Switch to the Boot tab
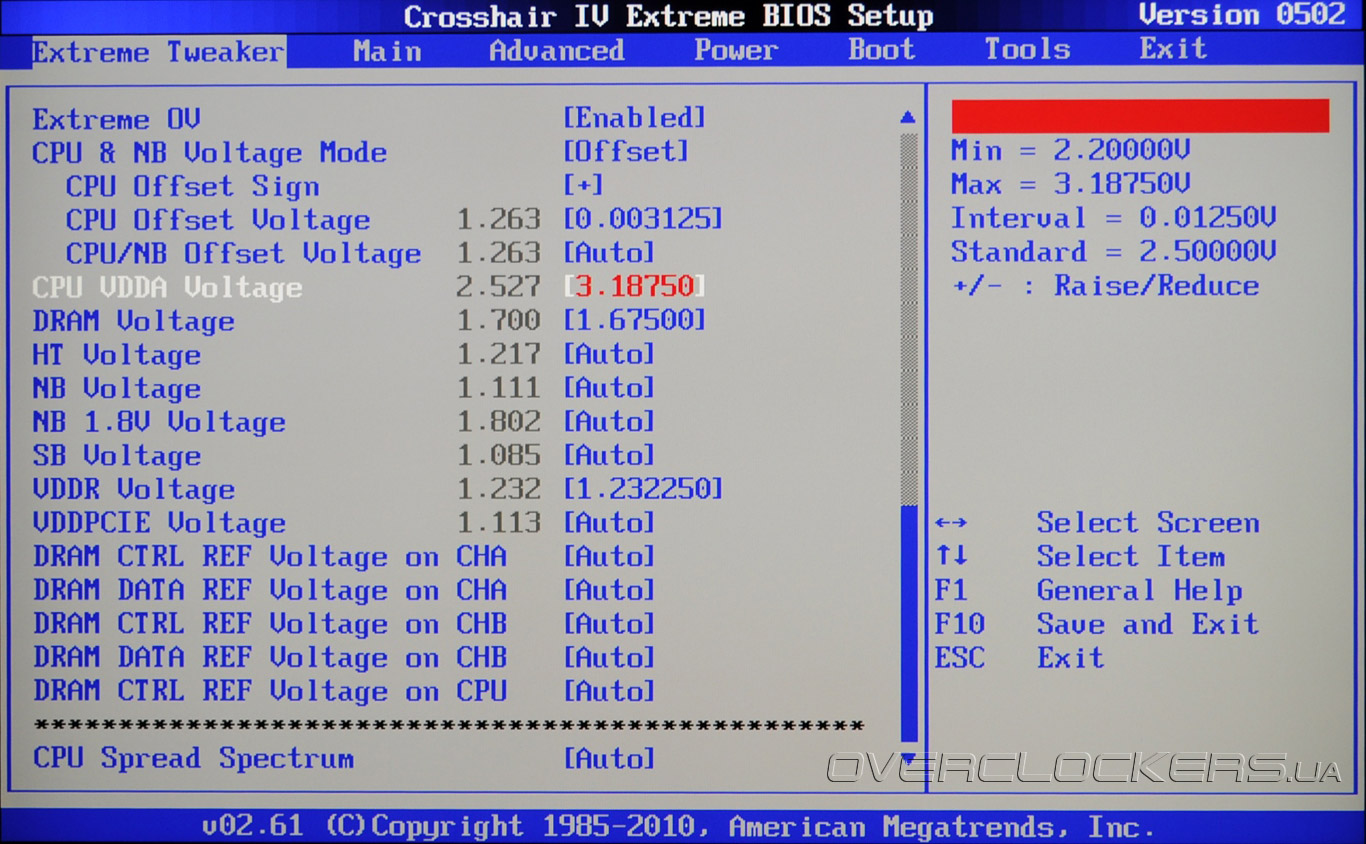The height and width of the screenshot is (844, 1366). pos(881,50)
